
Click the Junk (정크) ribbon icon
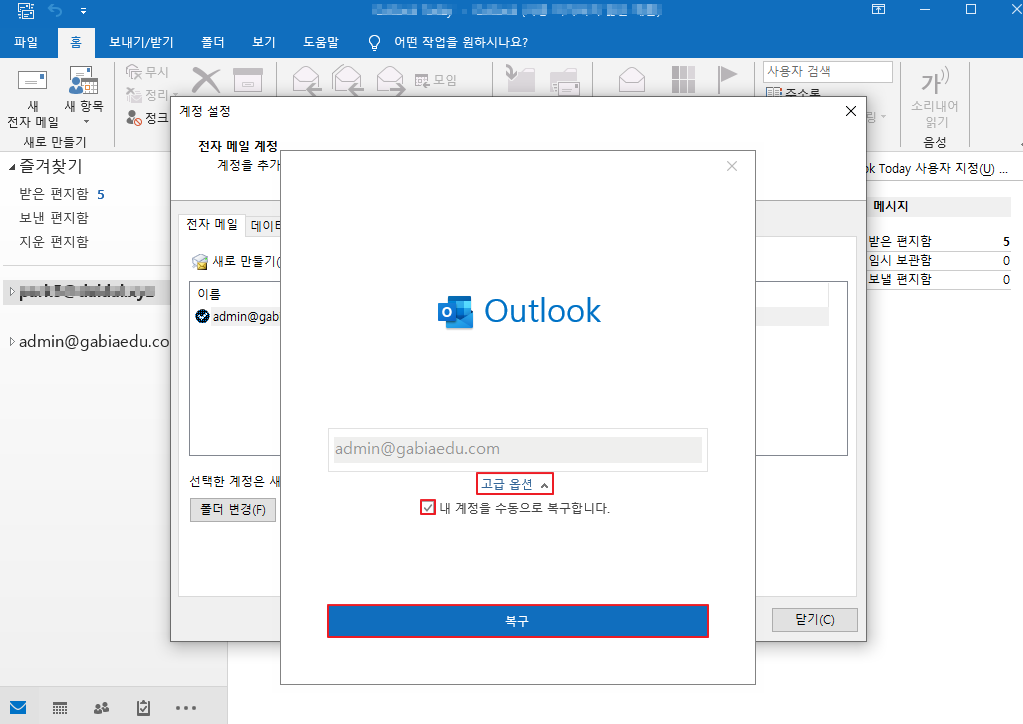pos(134,118)
